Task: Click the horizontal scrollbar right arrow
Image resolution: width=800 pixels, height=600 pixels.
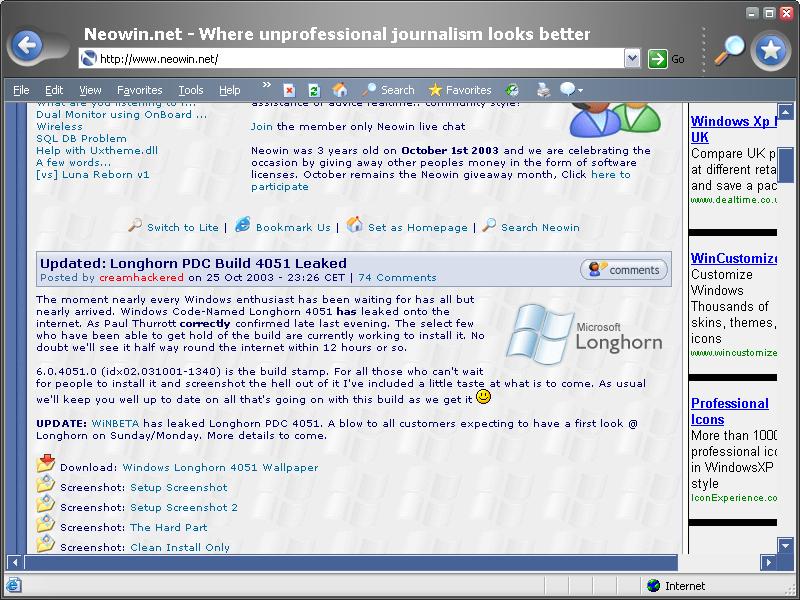Action: pyautogui.click(x=768, y=563)
